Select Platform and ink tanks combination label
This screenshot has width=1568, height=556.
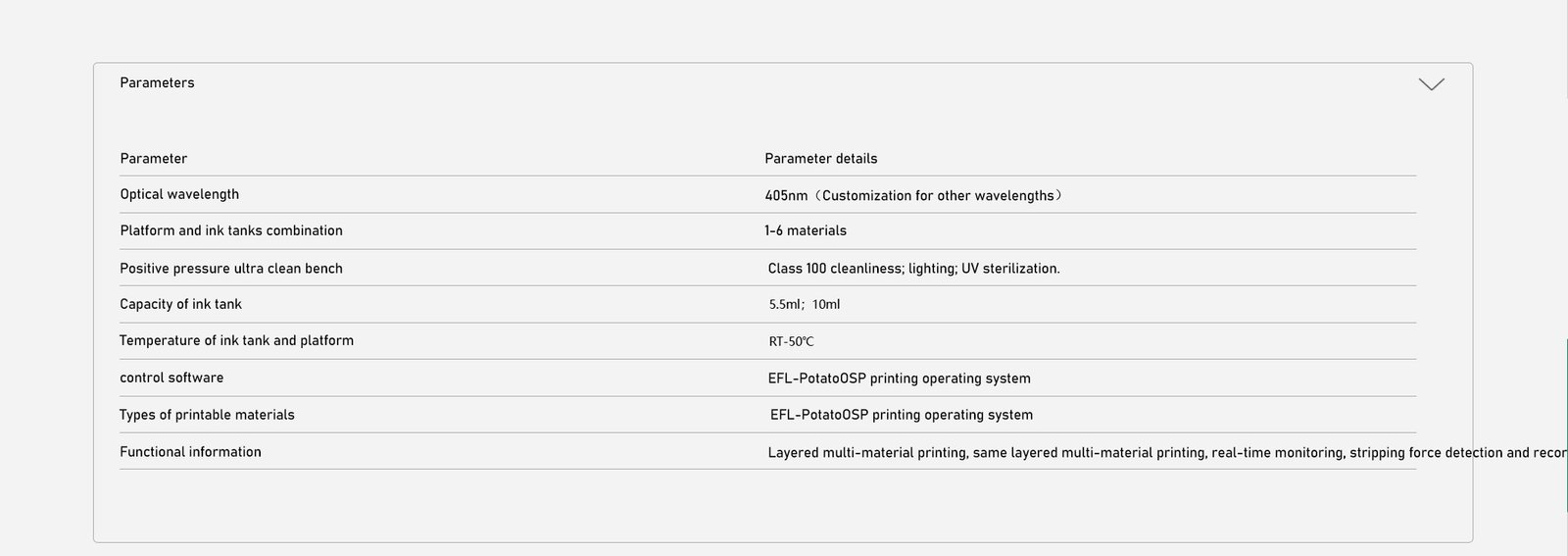pyautogui.click(x=231, y=230)
